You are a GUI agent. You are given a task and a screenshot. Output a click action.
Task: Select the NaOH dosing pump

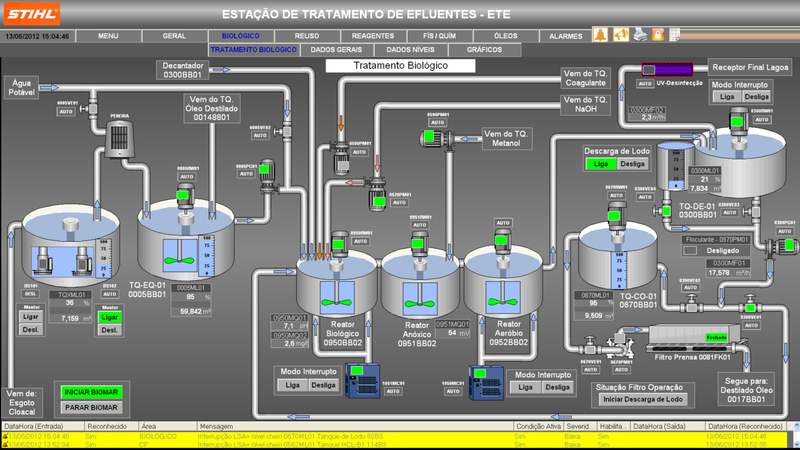click(x=378, y=194)
